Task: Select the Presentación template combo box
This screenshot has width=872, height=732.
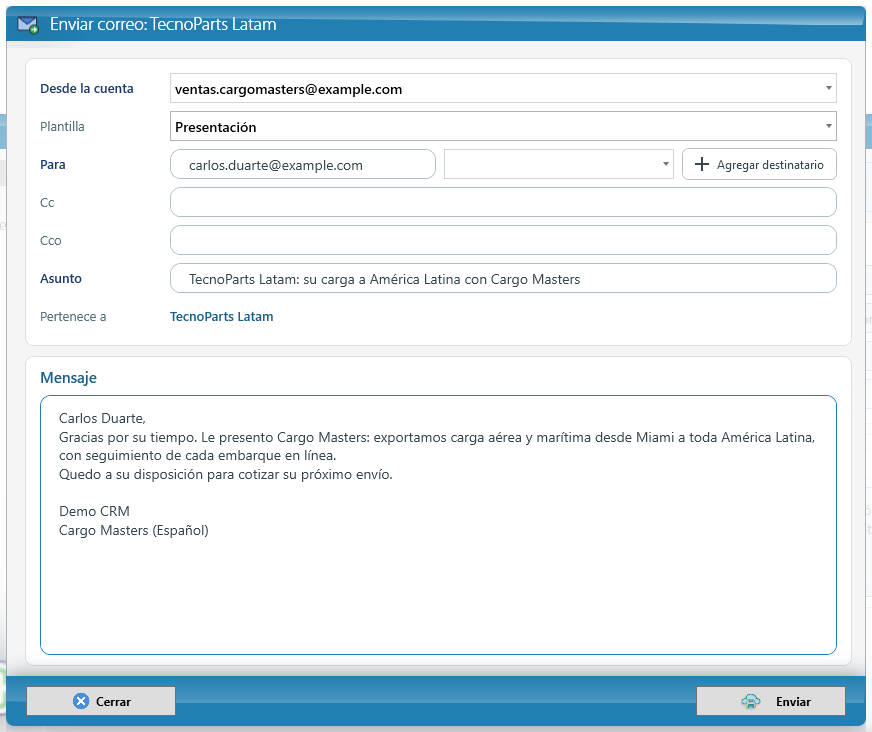Action: coord(503,126)
